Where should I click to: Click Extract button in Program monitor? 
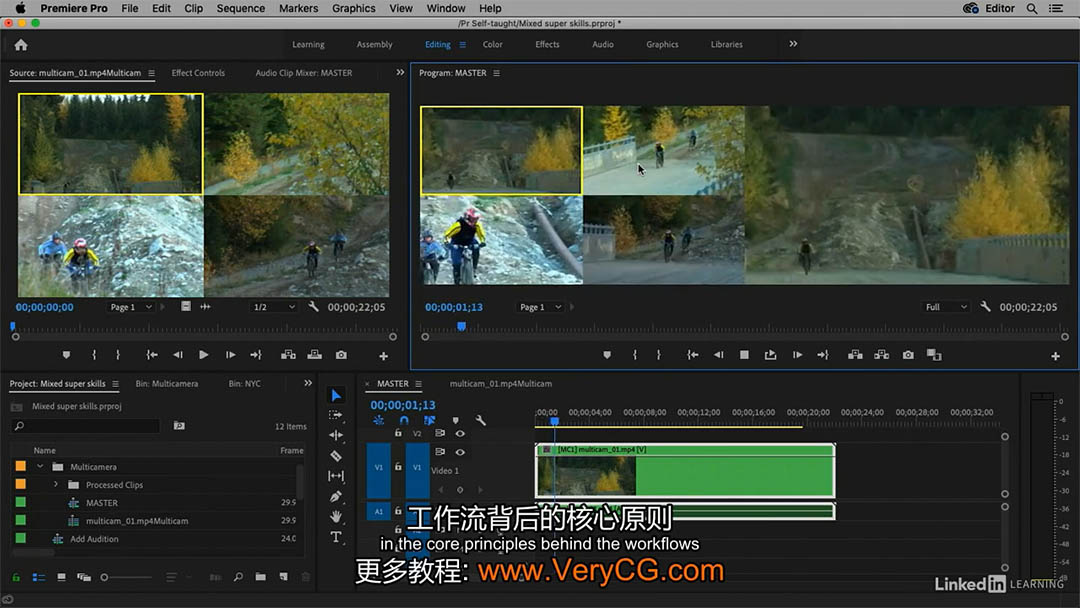click(x=882, y=355)
